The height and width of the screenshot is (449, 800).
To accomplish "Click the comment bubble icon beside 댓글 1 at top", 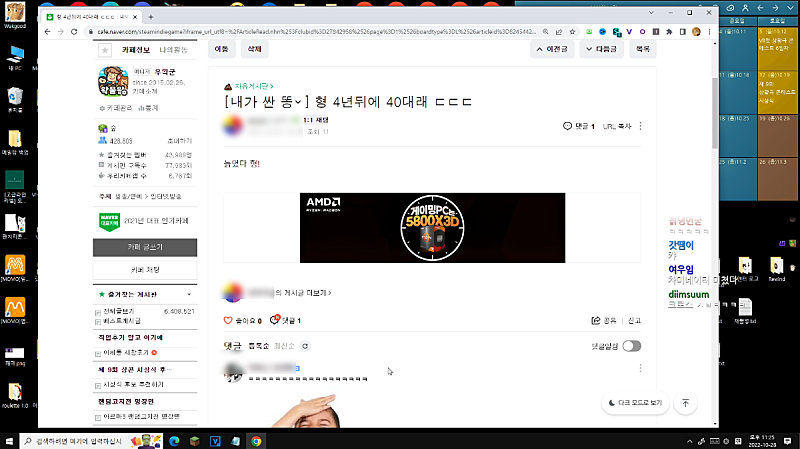I will 567,126.
